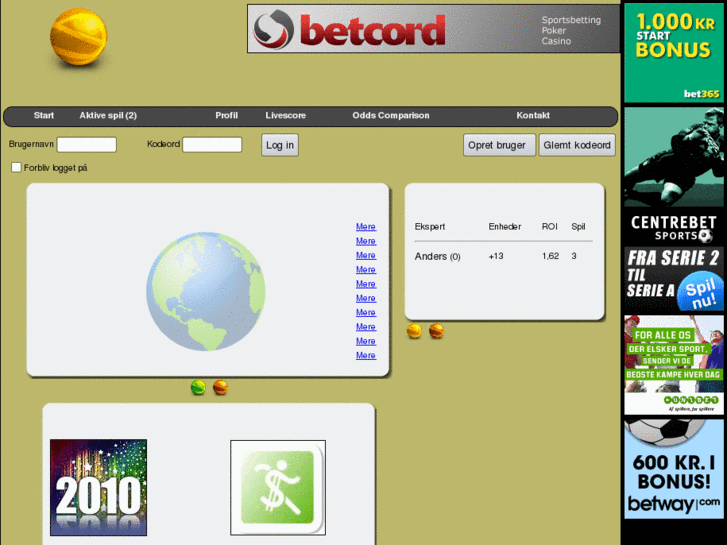
Task: Click the globe image
Action: click(206, 291)
